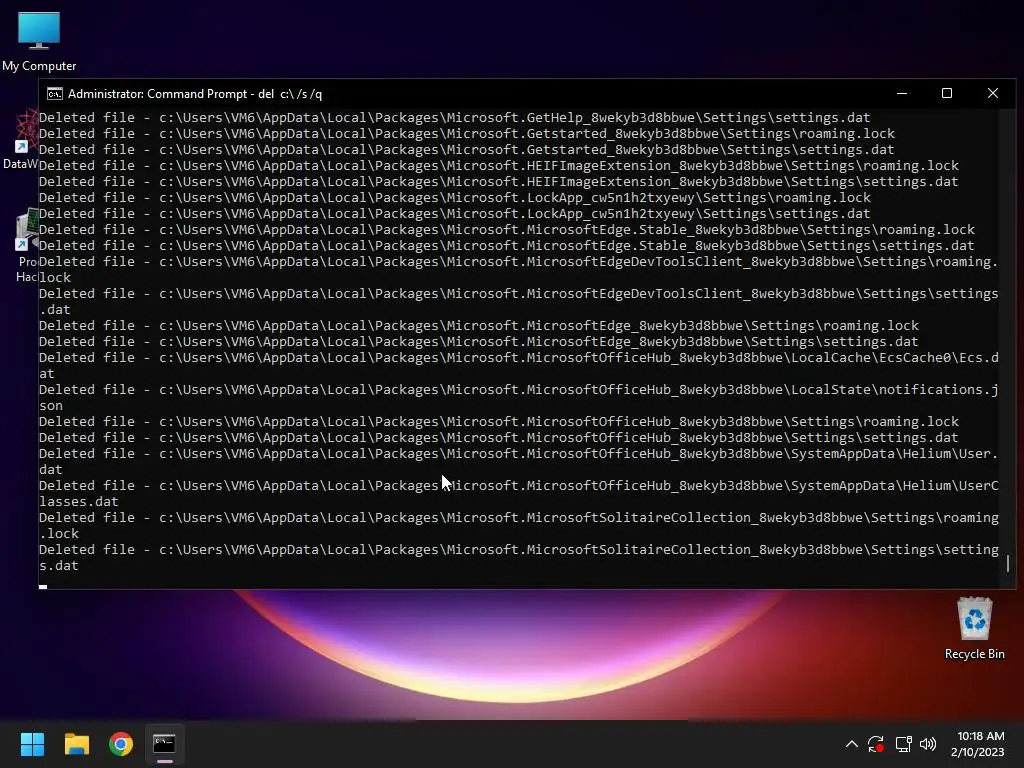Open the sync status tray icon
The height and width of the screenshot is (768, 1024).
pos(876,744)
